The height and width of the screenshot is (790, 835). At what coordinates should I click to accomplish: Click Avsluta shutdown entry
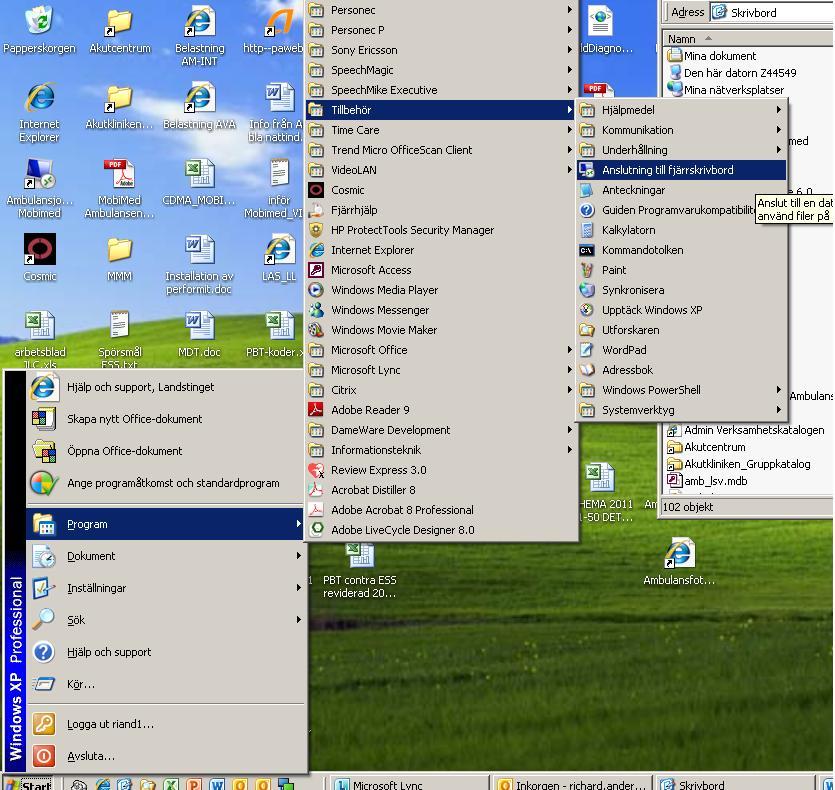point(165,756)
